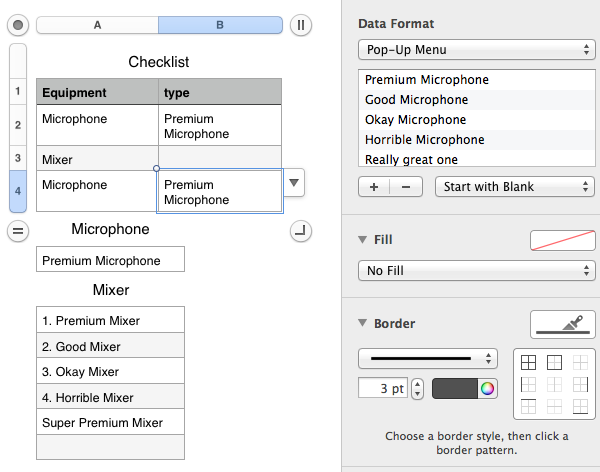The height and width of the screenshot is (472, 600).
Task: Click the border style paintbrush button
Action: click(563, 323)
